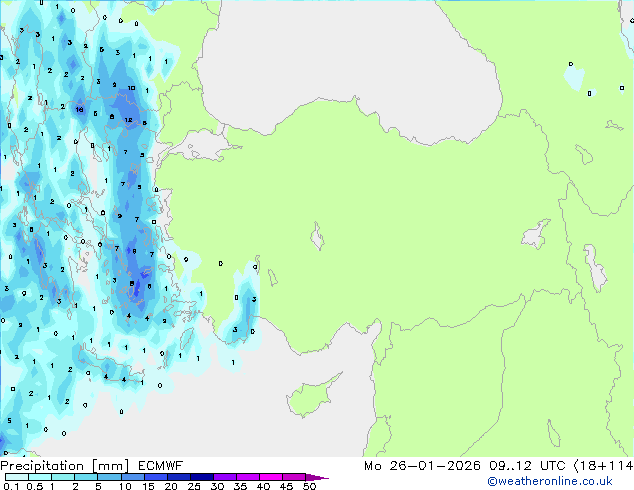Select the dark navy 25–30 mm legend swatch
634x490 pixels.
coord(202,477)
